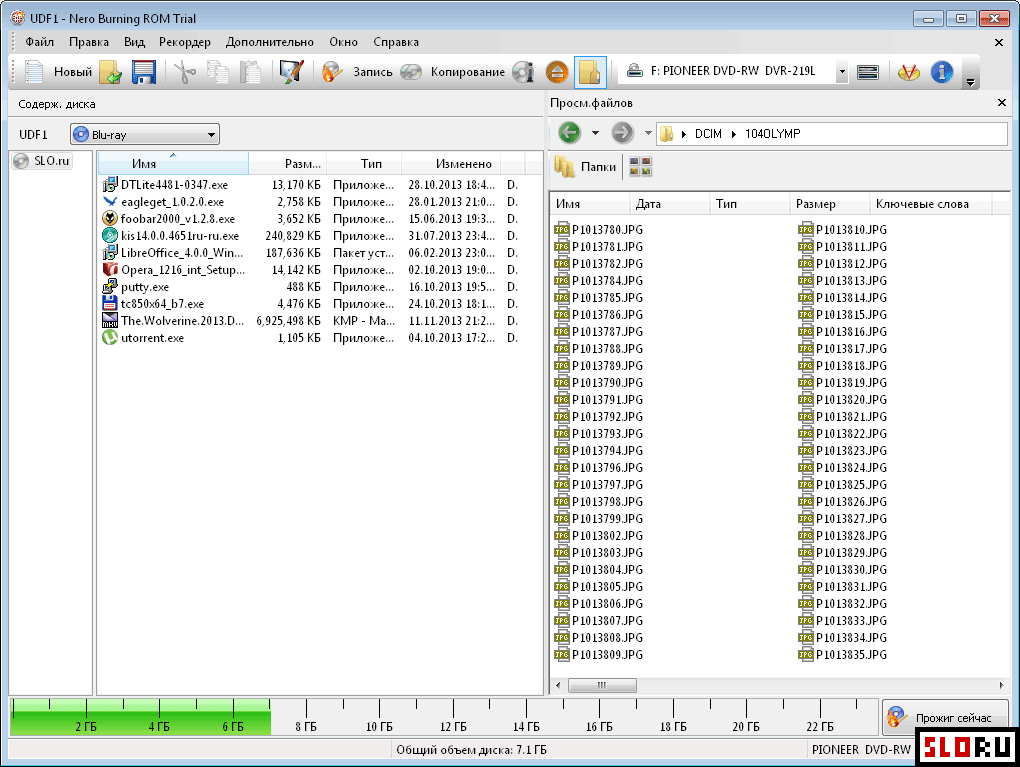Save compilation with the floppy disk icon
The width and height of the screenshot is (1020, 767).
(x=144, y=72)
